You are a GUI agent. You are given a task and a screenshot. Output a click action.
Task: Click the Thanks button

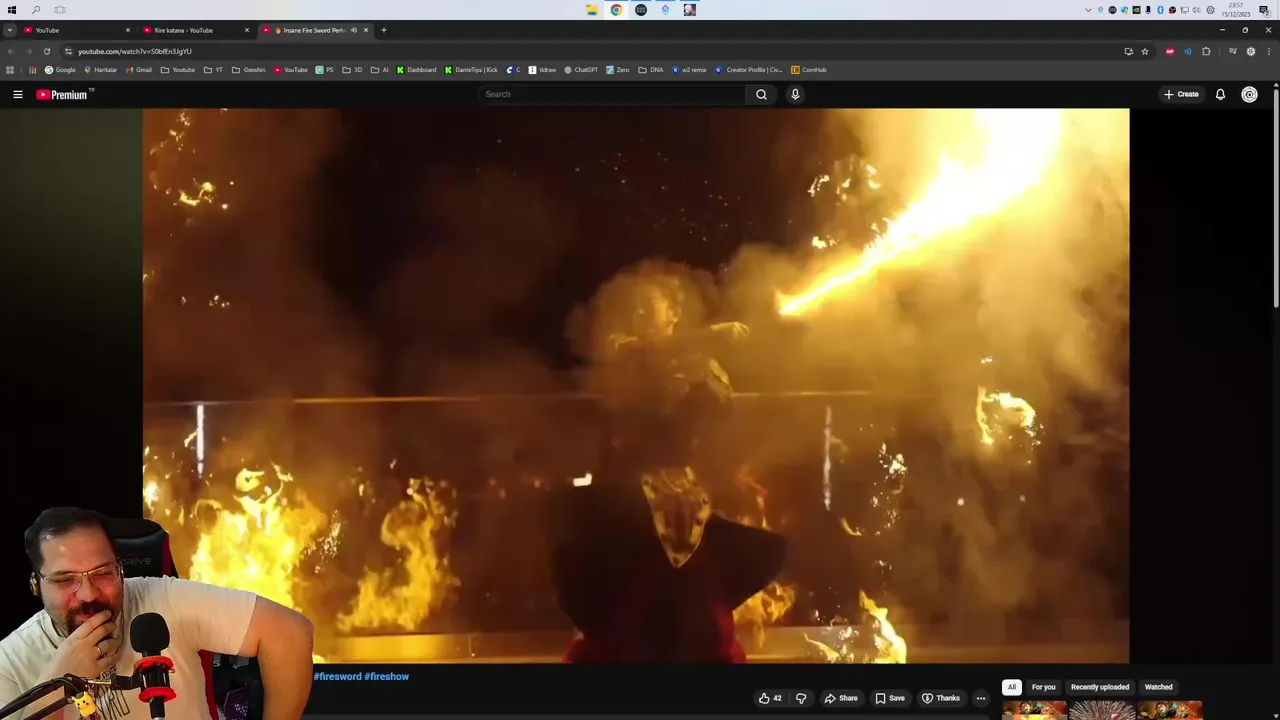[x=941, y=698]
